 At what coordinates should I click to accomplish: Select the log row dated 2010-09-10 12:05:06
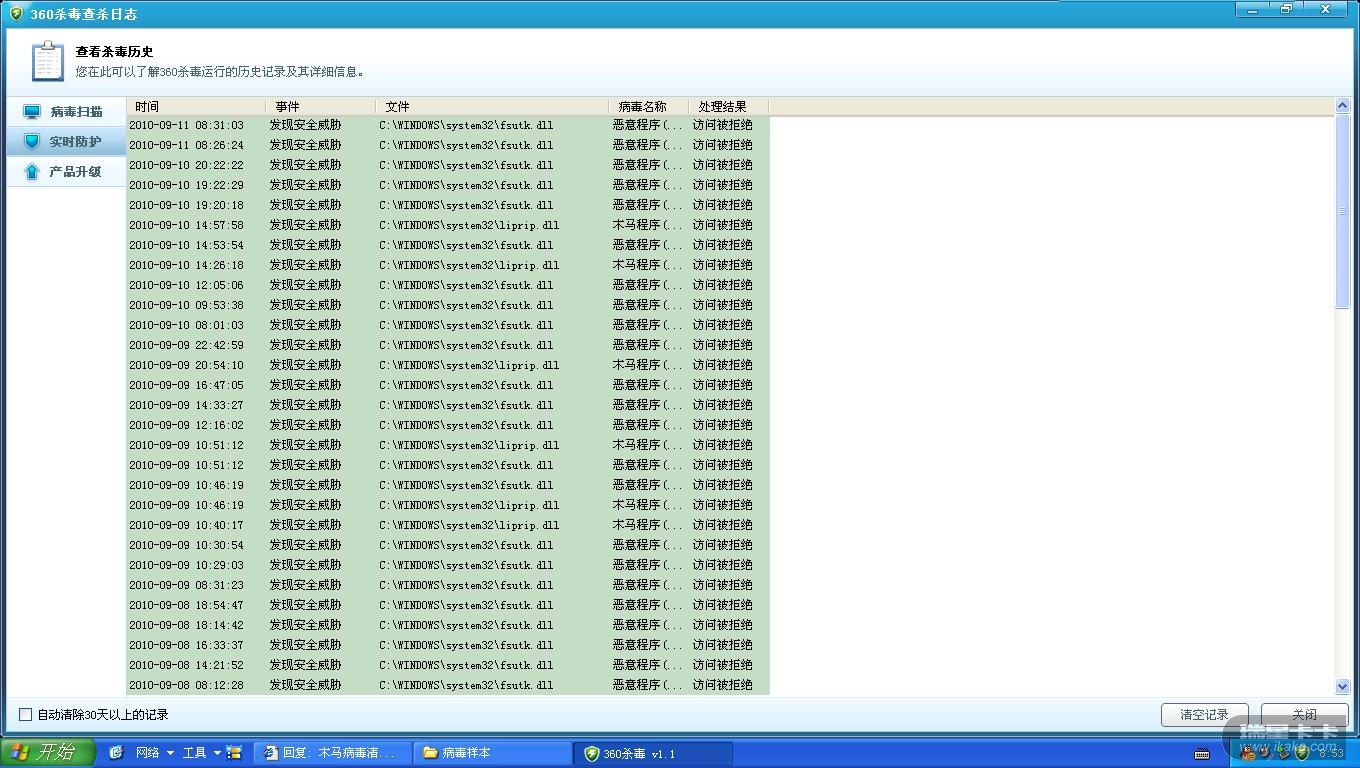click(448, 285)
